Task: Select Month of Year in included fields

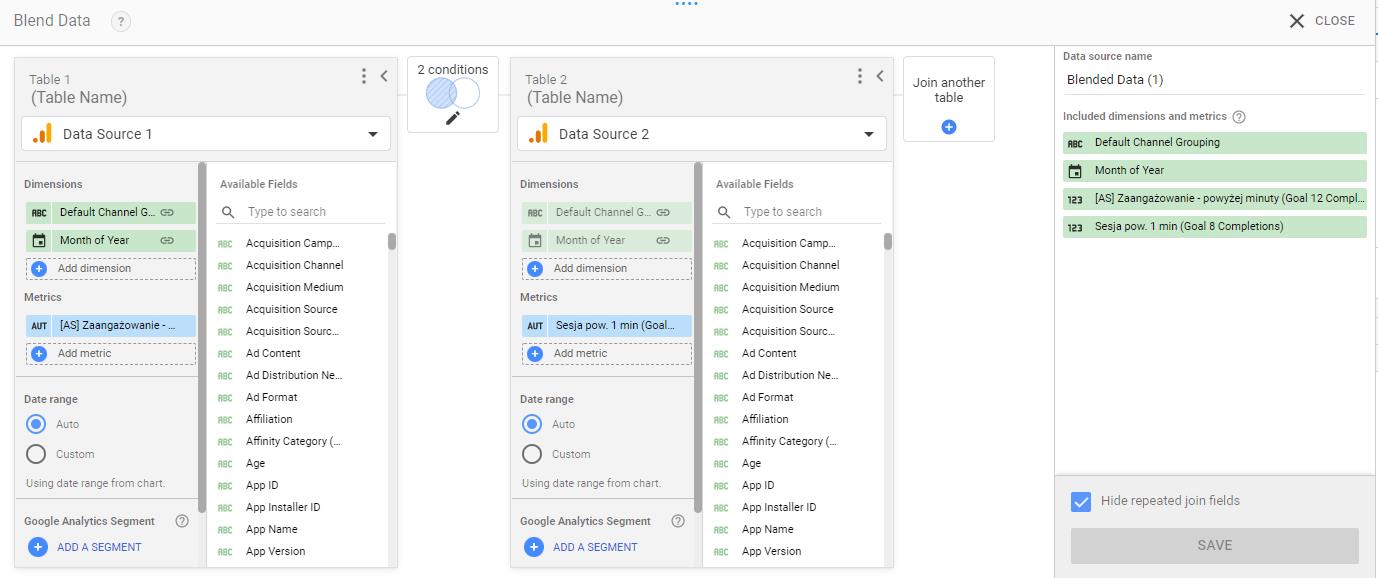Action: coord(1214,171)
